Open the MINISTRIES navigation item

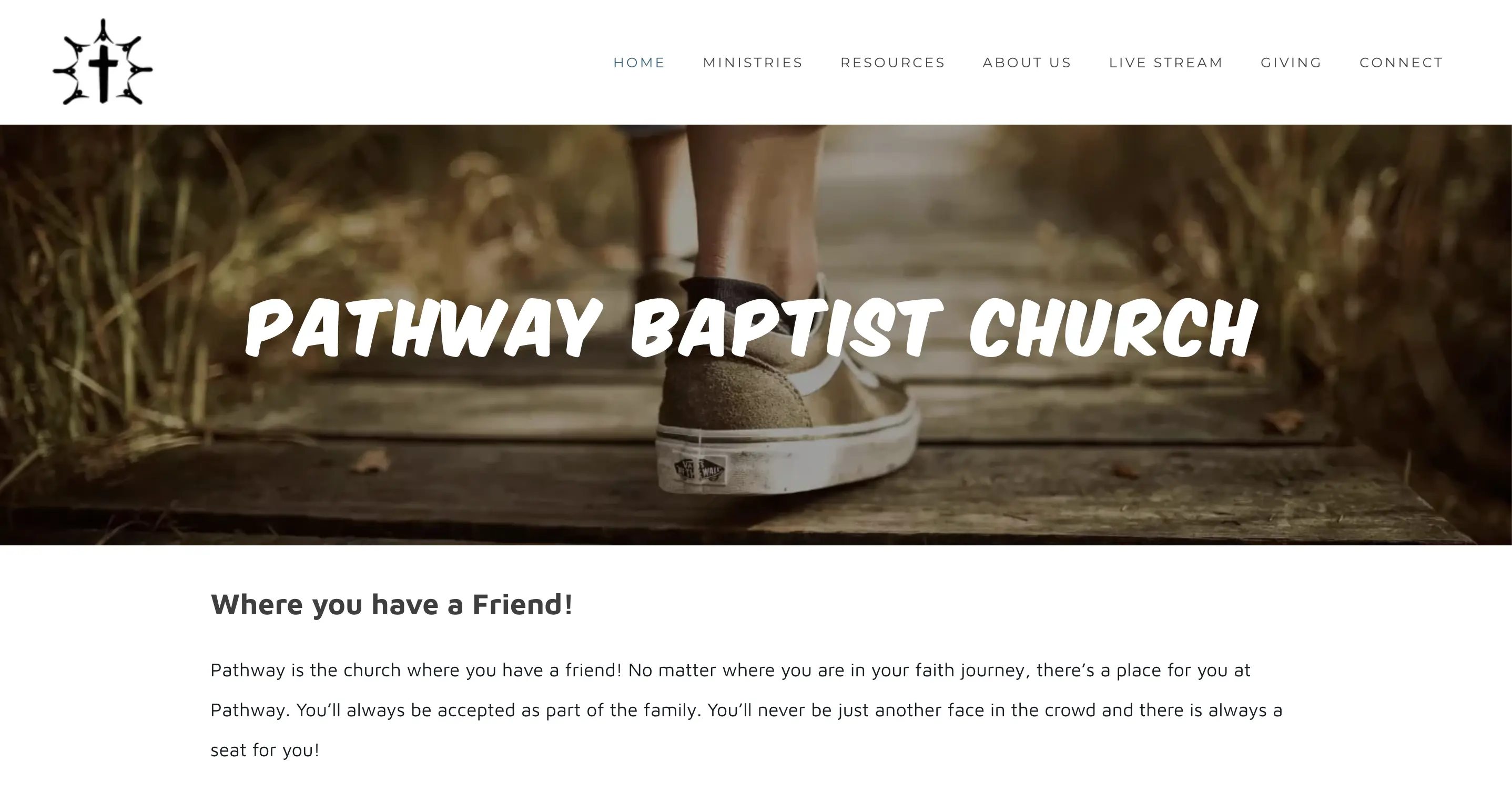753,62
